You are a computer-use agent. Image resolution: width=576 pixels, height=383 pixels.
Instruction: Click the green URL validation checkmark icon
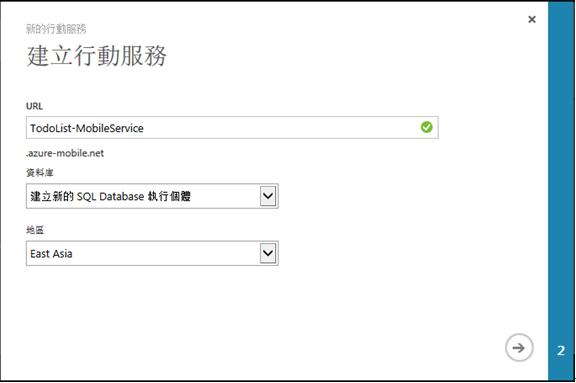(x=426, y=127)
